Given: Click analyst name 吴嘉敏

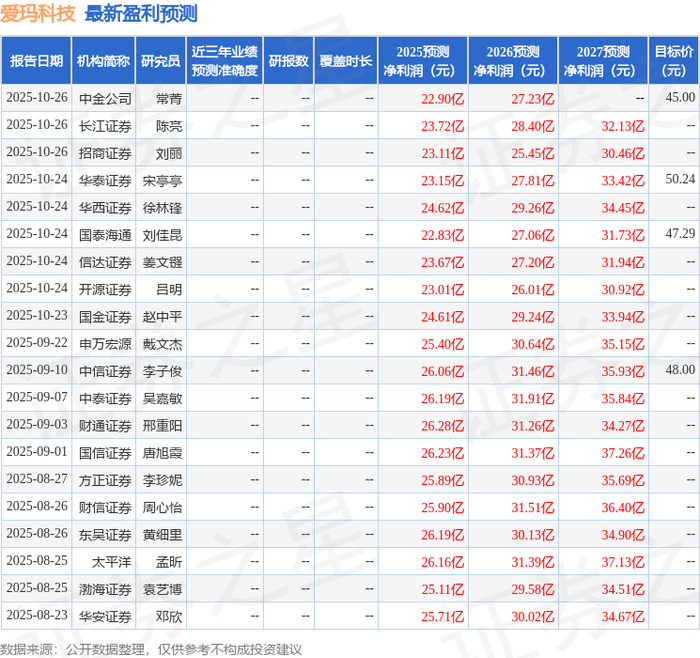Looking at the screenshot, I should click(162, 399).
